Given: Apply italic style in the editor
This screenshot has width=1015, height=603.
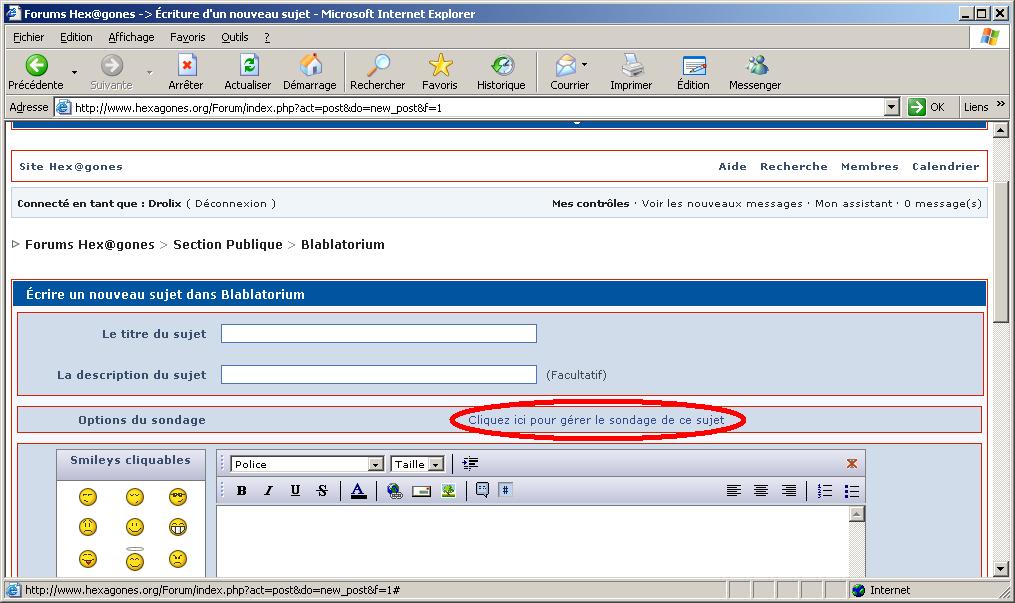Looking at the screenshot, I should tap(268, 491).
